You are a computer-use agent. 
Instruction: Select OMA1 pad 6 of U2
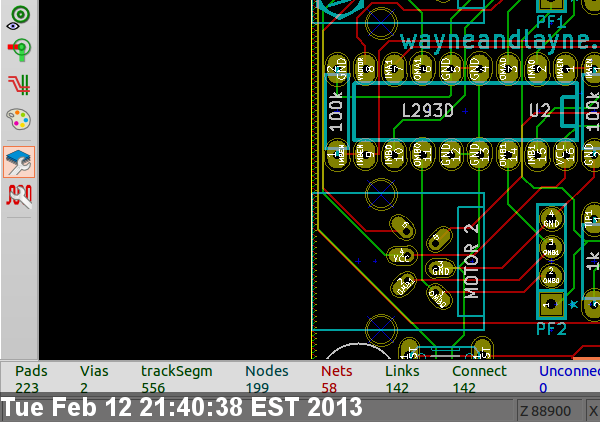422,69
